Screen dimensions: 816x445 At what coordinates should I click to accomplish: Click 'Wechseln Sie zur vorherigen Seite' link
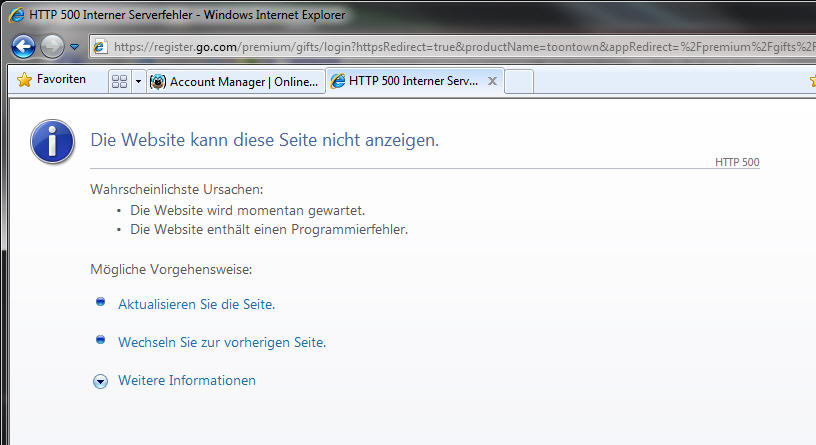pyautogui.click(x=222, y=342)
